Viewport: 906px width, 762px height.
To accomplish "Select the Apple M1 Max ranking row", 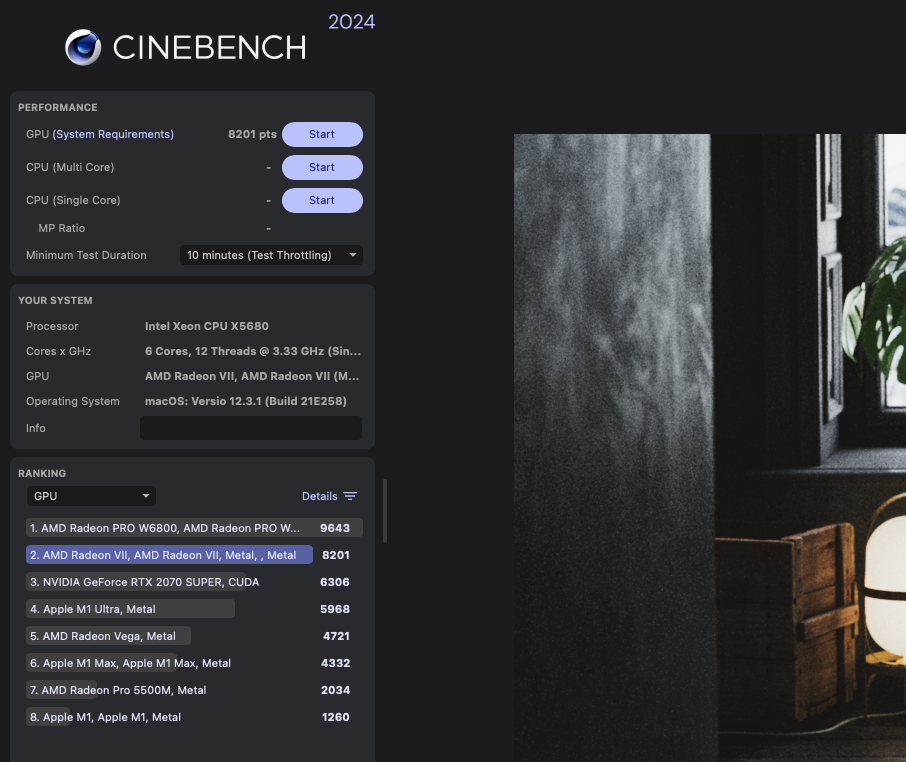I will point(194,663).
